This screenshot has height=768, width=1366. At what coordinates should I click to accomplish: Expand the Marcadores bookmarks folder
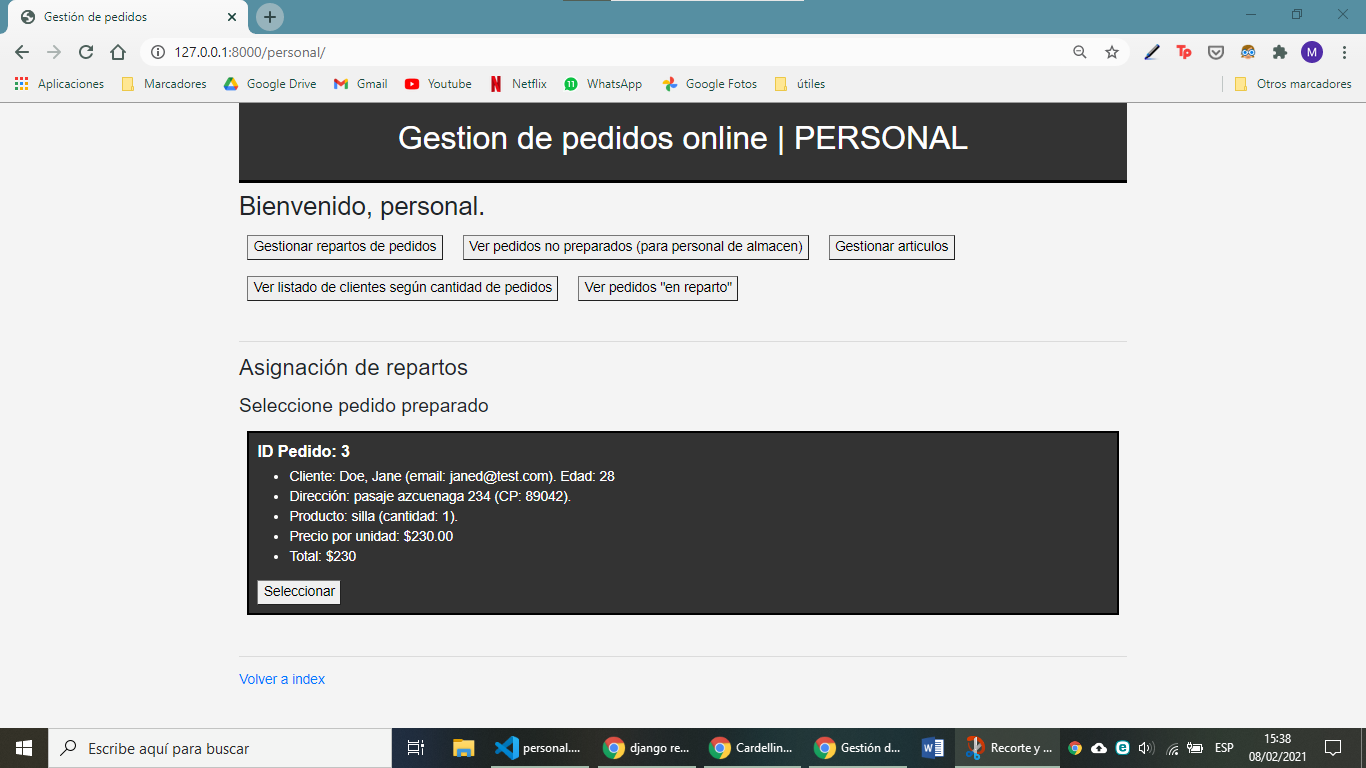pyautogui.click(x=164, y=84)
